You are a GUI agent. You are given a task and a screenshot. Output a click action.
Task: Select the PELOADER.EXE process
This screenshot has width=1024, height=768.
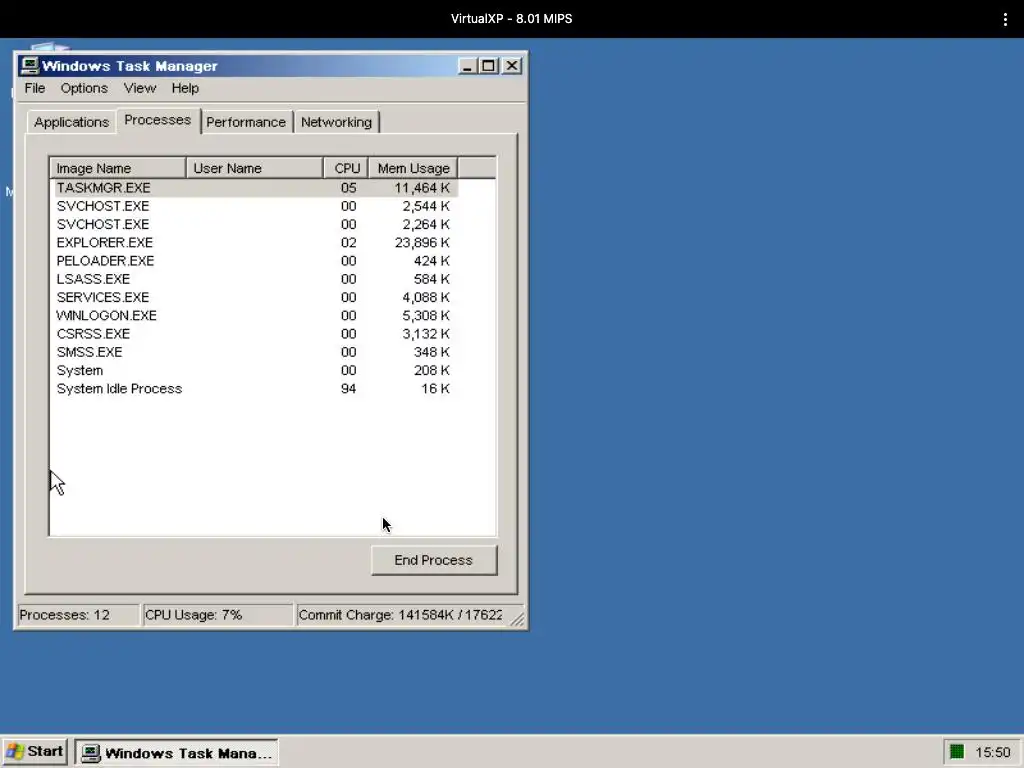(256, 261)
